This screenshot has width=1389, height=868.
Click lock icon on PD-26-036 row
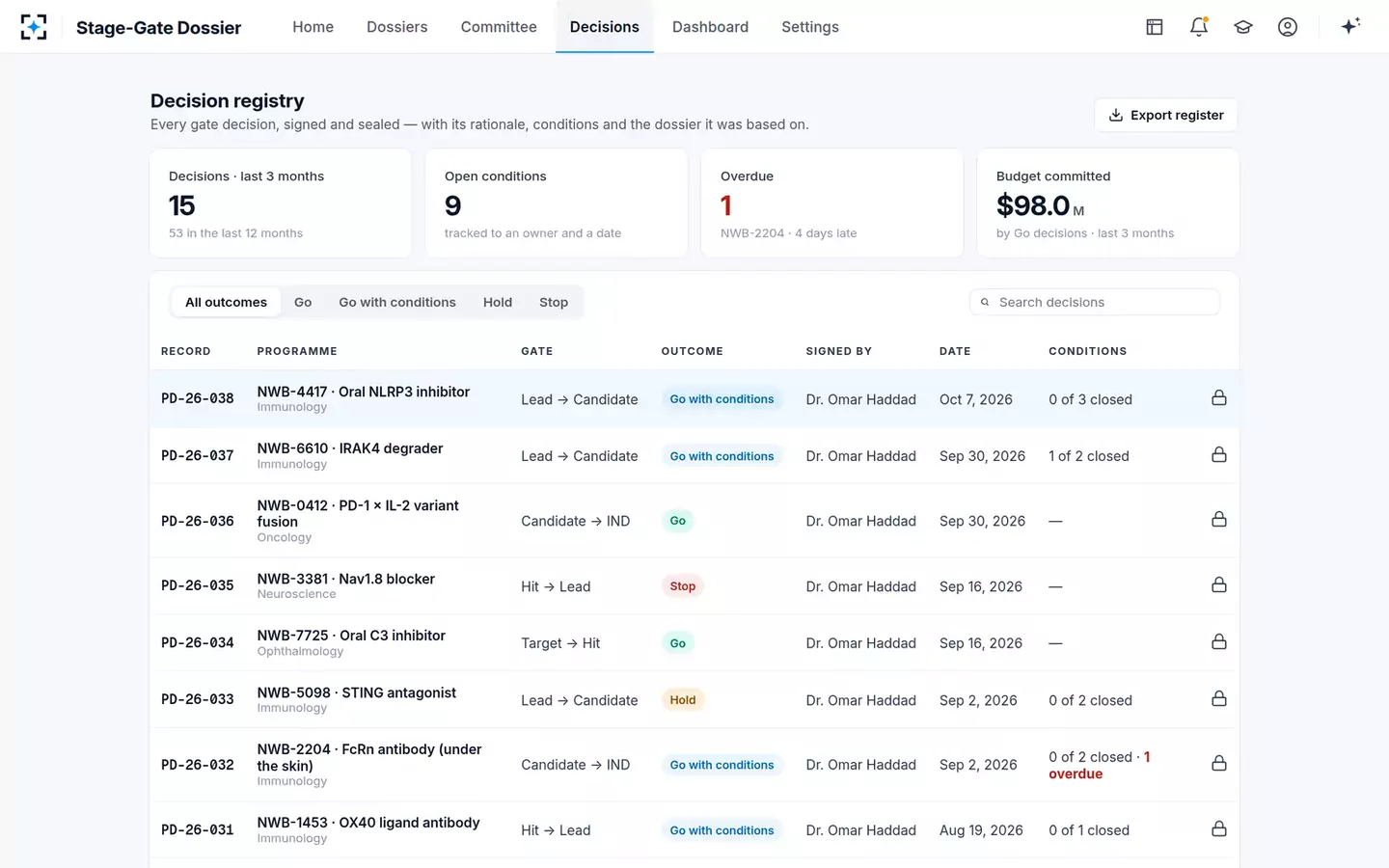(x=1219, y=520)
